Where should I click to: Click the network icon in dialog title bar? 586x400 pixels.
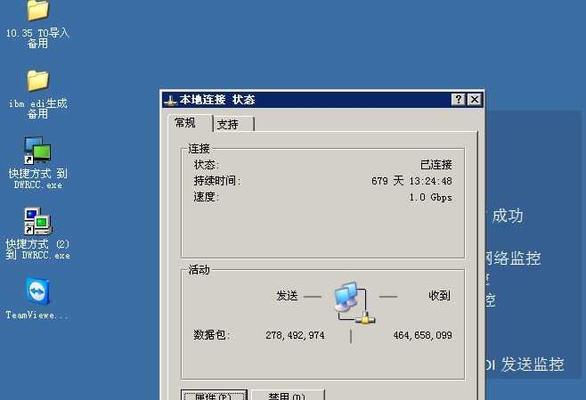coord(170,100)
